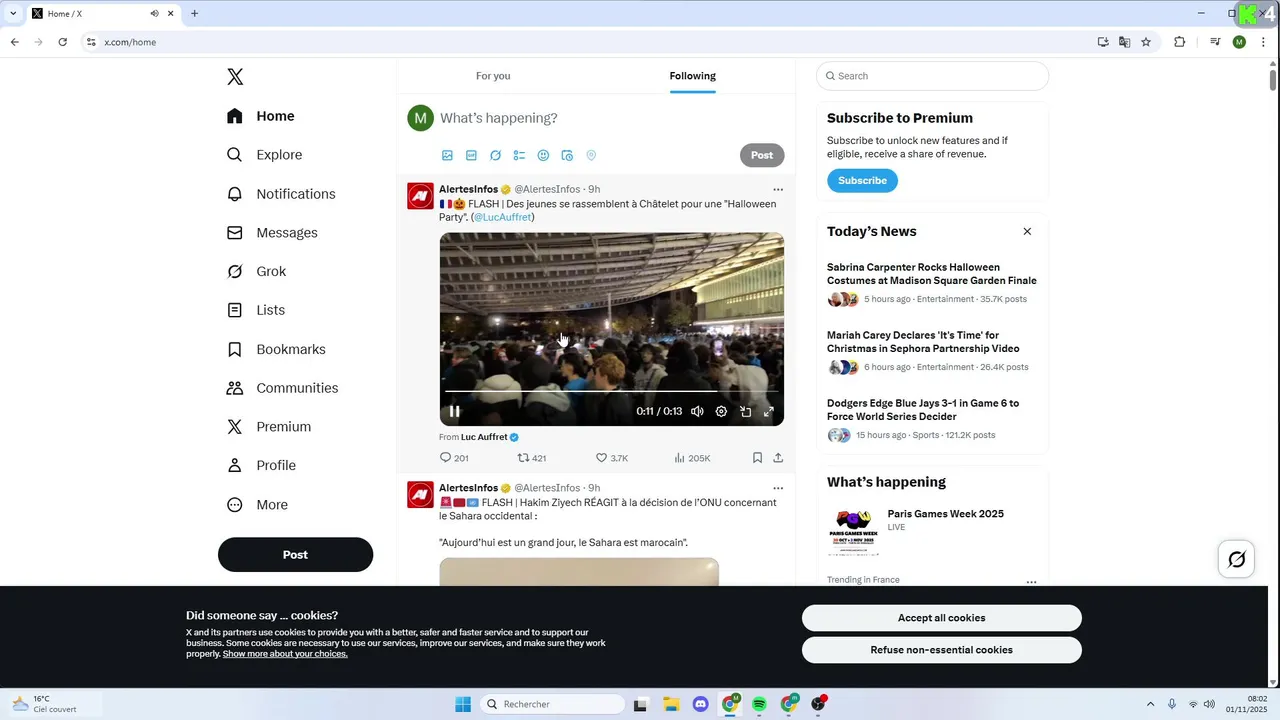The width and height of the screenshot is (1280, 720).
Task: Mute the video sound
Action: click(697, 411)
